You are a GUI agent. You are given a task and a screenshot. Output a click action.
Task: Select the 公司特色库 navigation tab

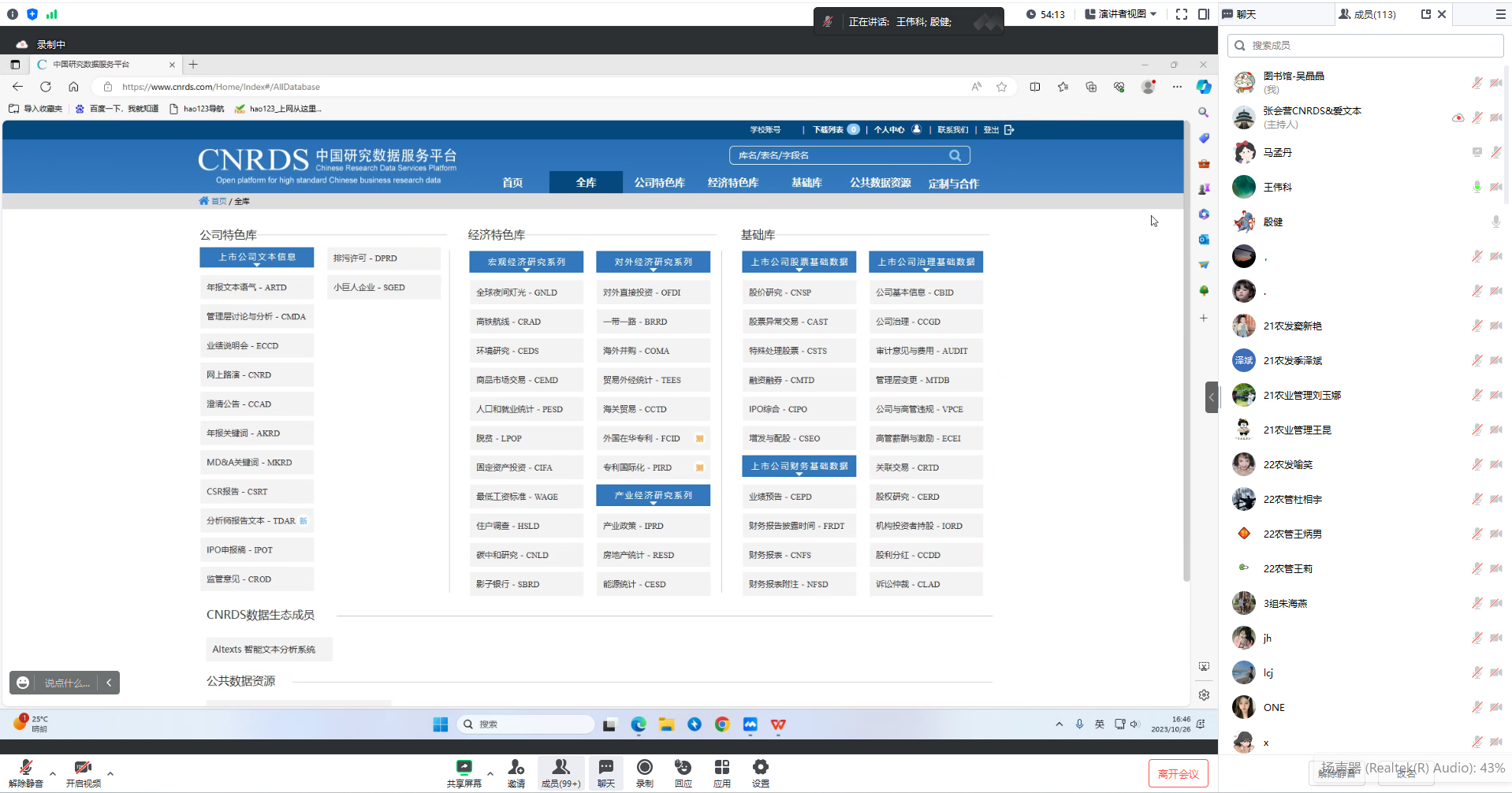(x=659, y=183)
